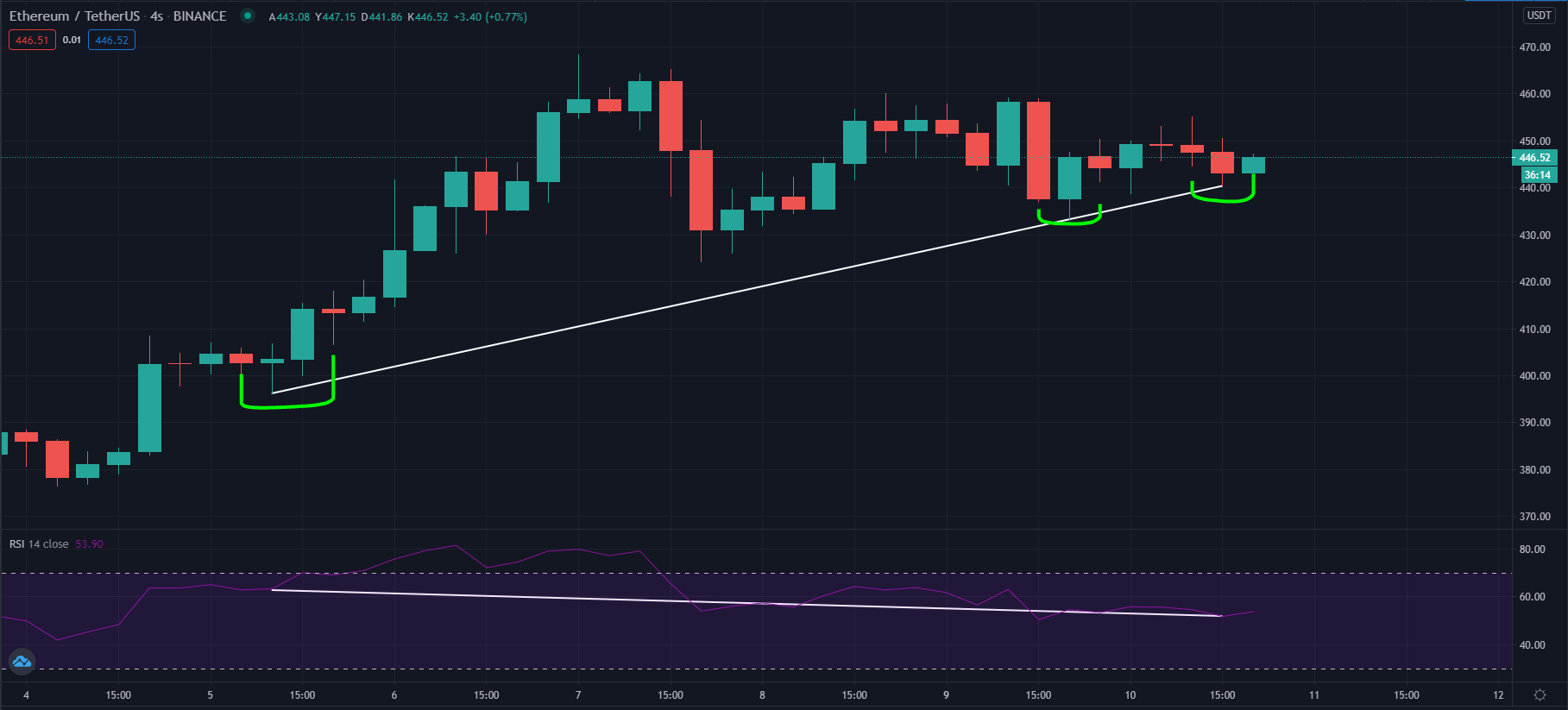Click the blue 446.52 buy price button

(111, 40)
